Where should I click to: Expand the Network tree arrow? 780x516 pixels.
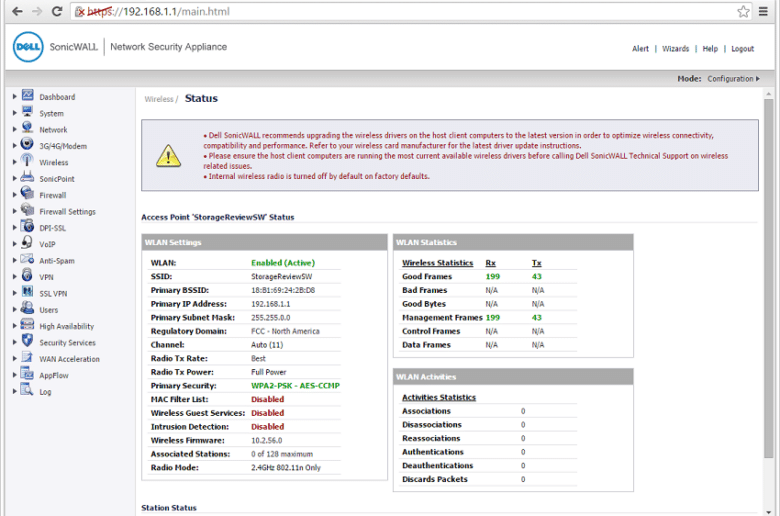(x=14, y=129)
